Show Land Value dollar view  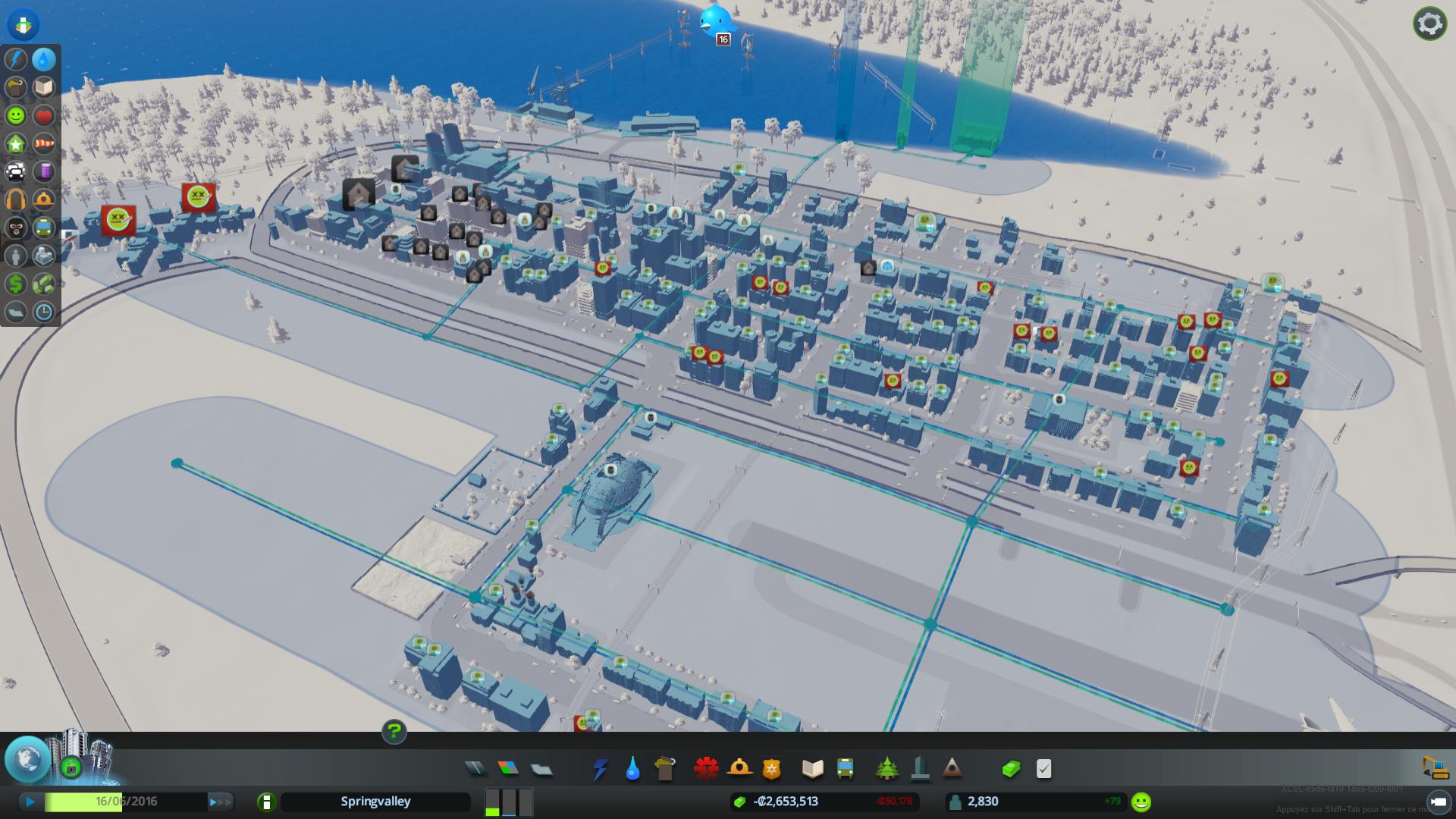pyautogui.click(x=16, y=284)
